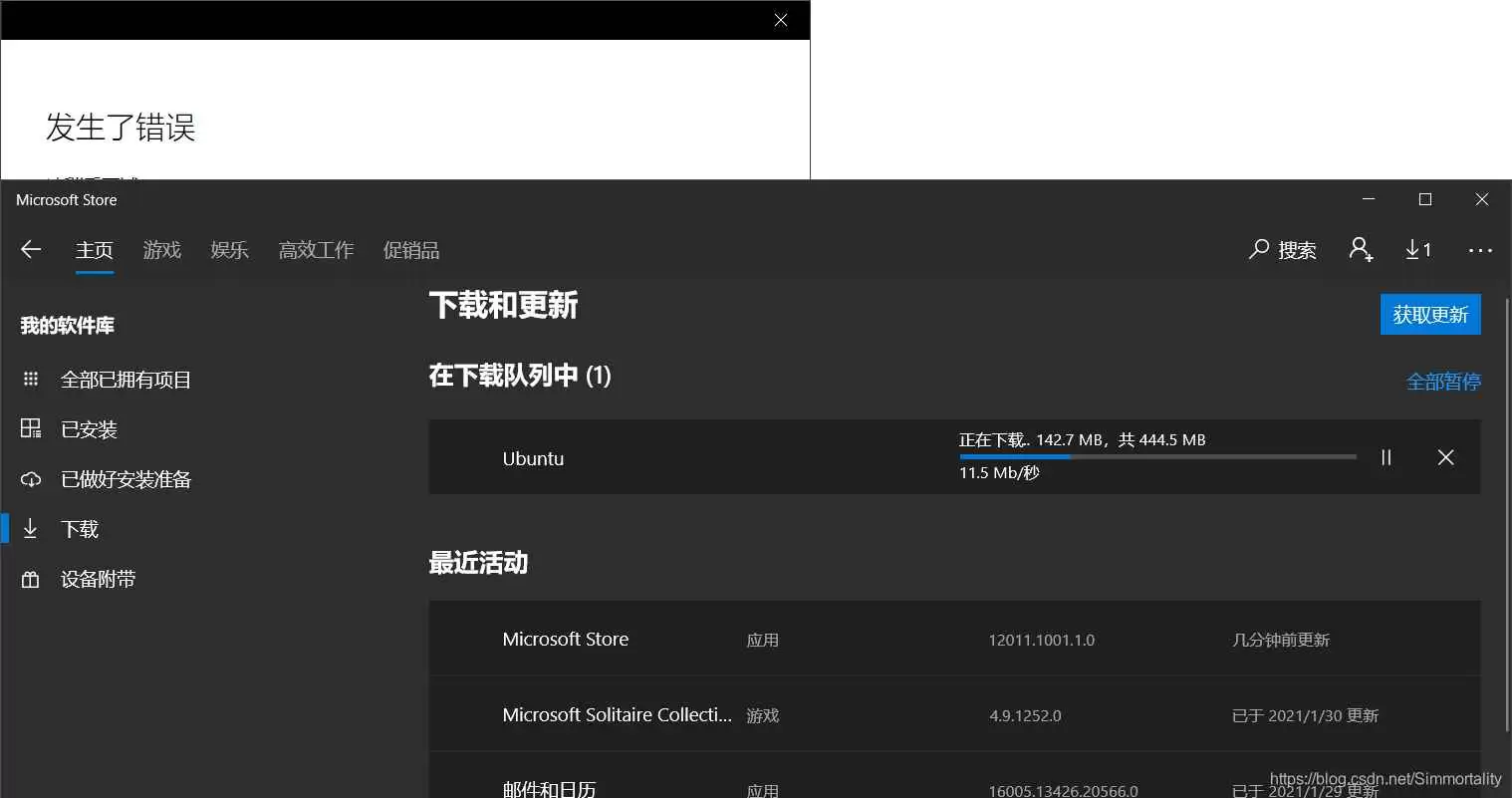Open the See more ellipsis menu

coord(1480,250)
